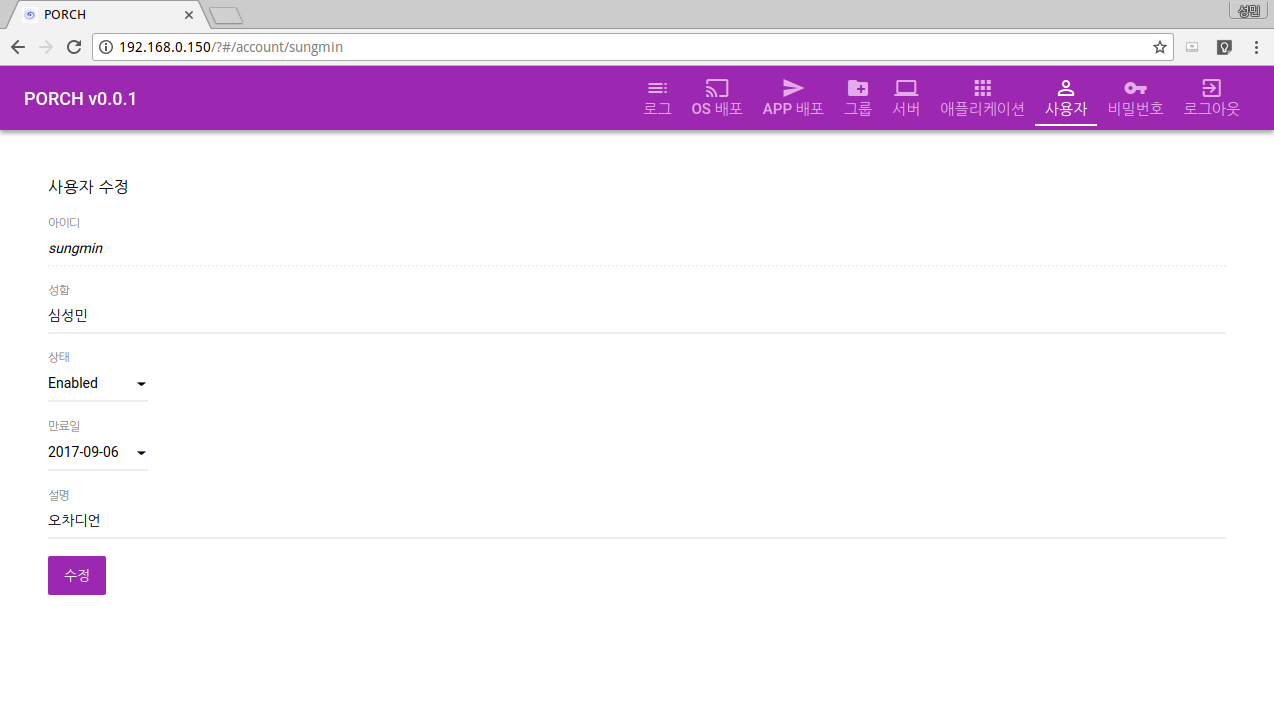This screenshot has width=1274, height=705.
Task: Click the 성함 name input field
Action: click(637, 316)
